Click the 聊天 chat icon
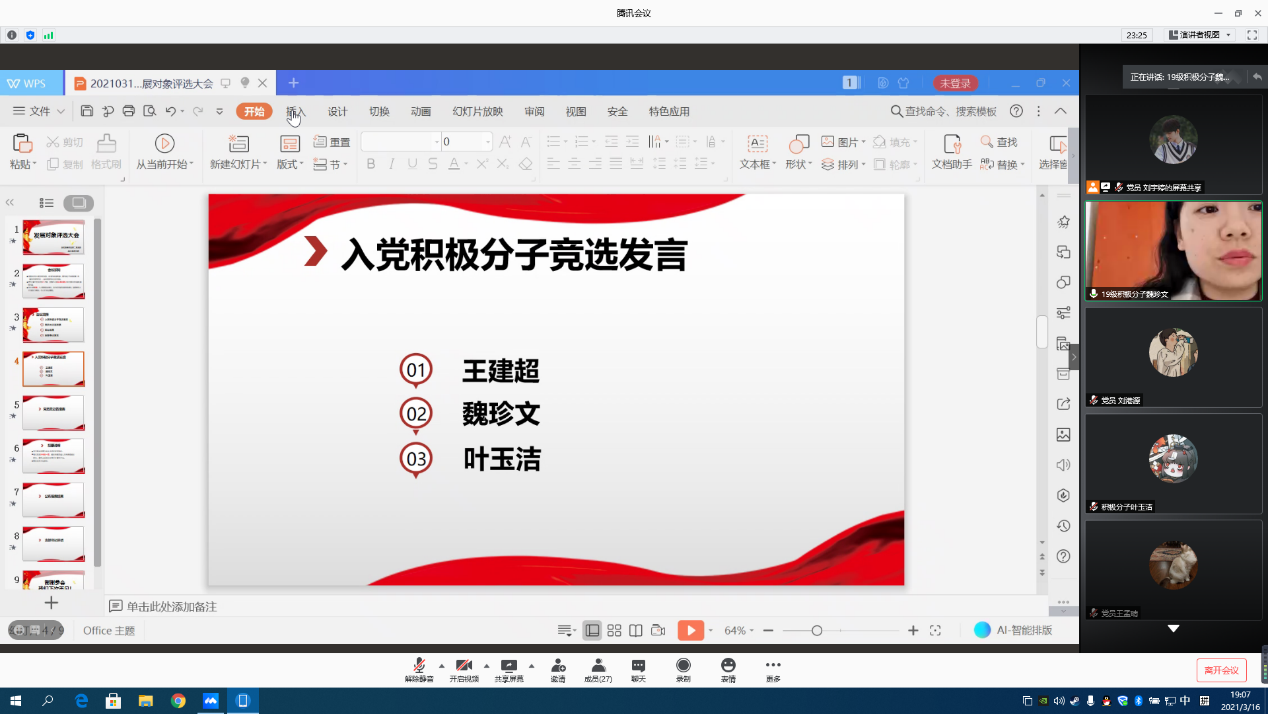Screen dimensions: 1268x714 click(x=638, y=666)
